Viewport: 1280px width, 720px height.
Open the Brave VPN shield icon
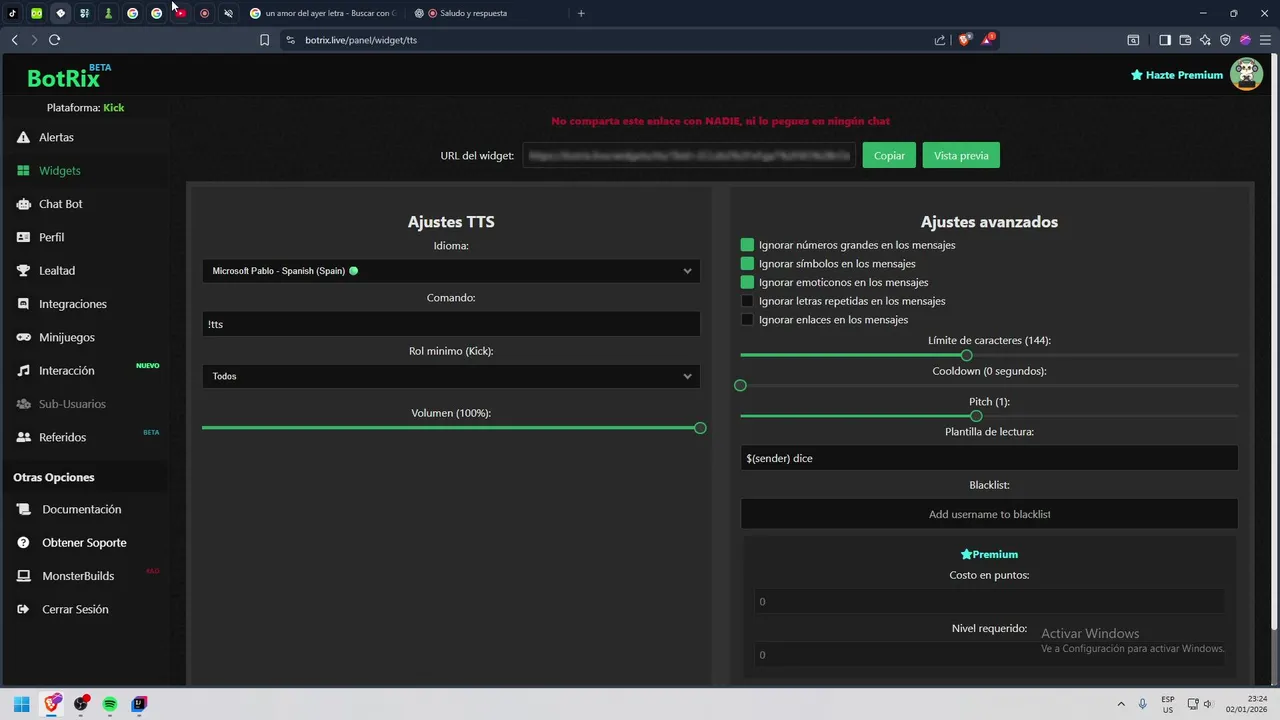[x=1225, y=40]
